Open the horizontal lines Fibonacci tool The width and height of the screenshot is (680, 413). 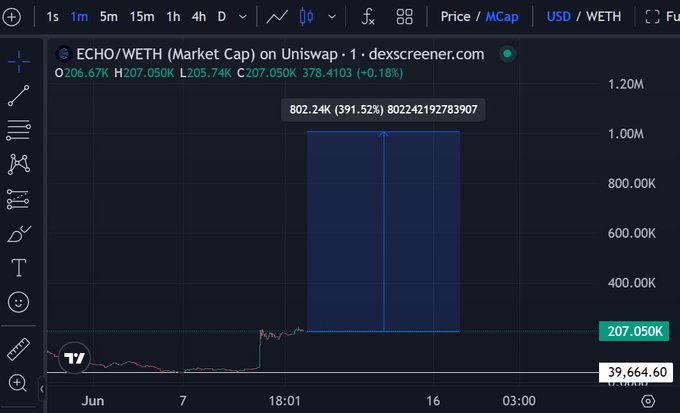[19, 130]
